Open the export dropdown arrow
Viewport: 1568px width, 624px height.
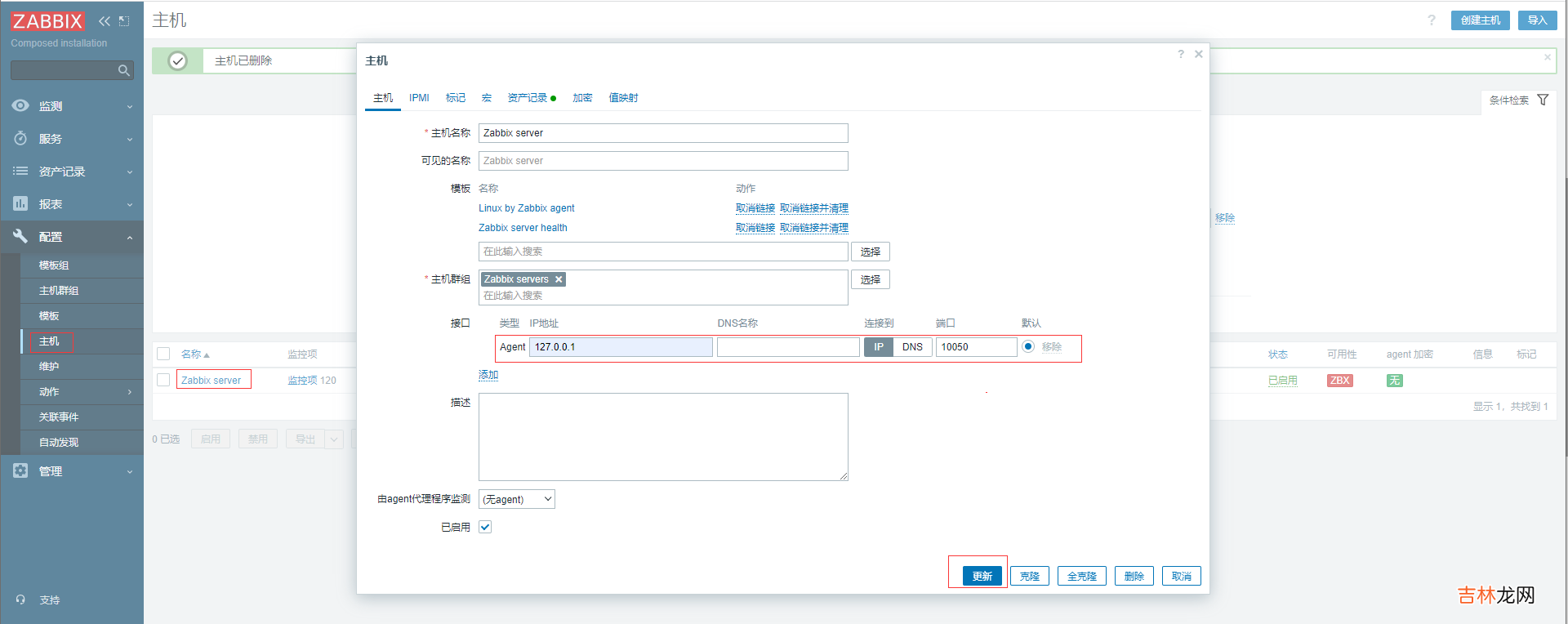click(334, 439)
